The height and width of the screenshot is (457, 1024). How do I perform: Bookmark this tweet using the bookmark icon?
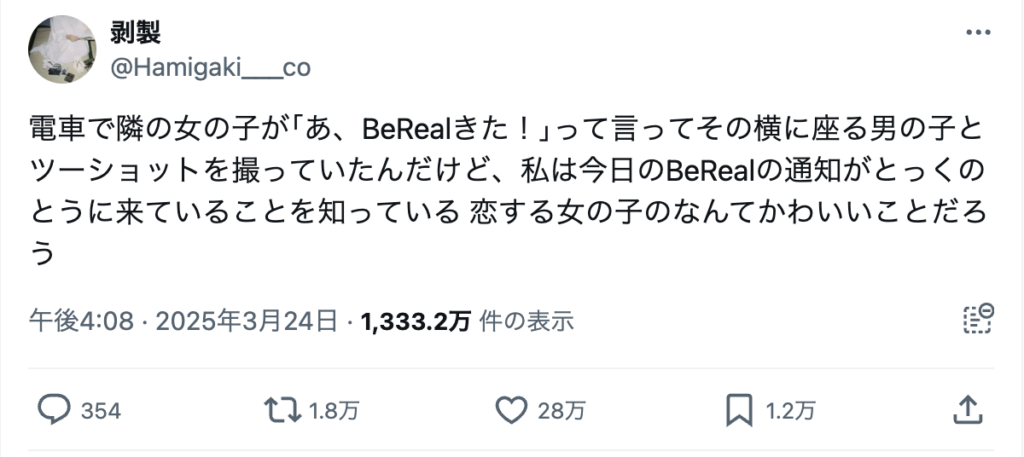(739, 408)
